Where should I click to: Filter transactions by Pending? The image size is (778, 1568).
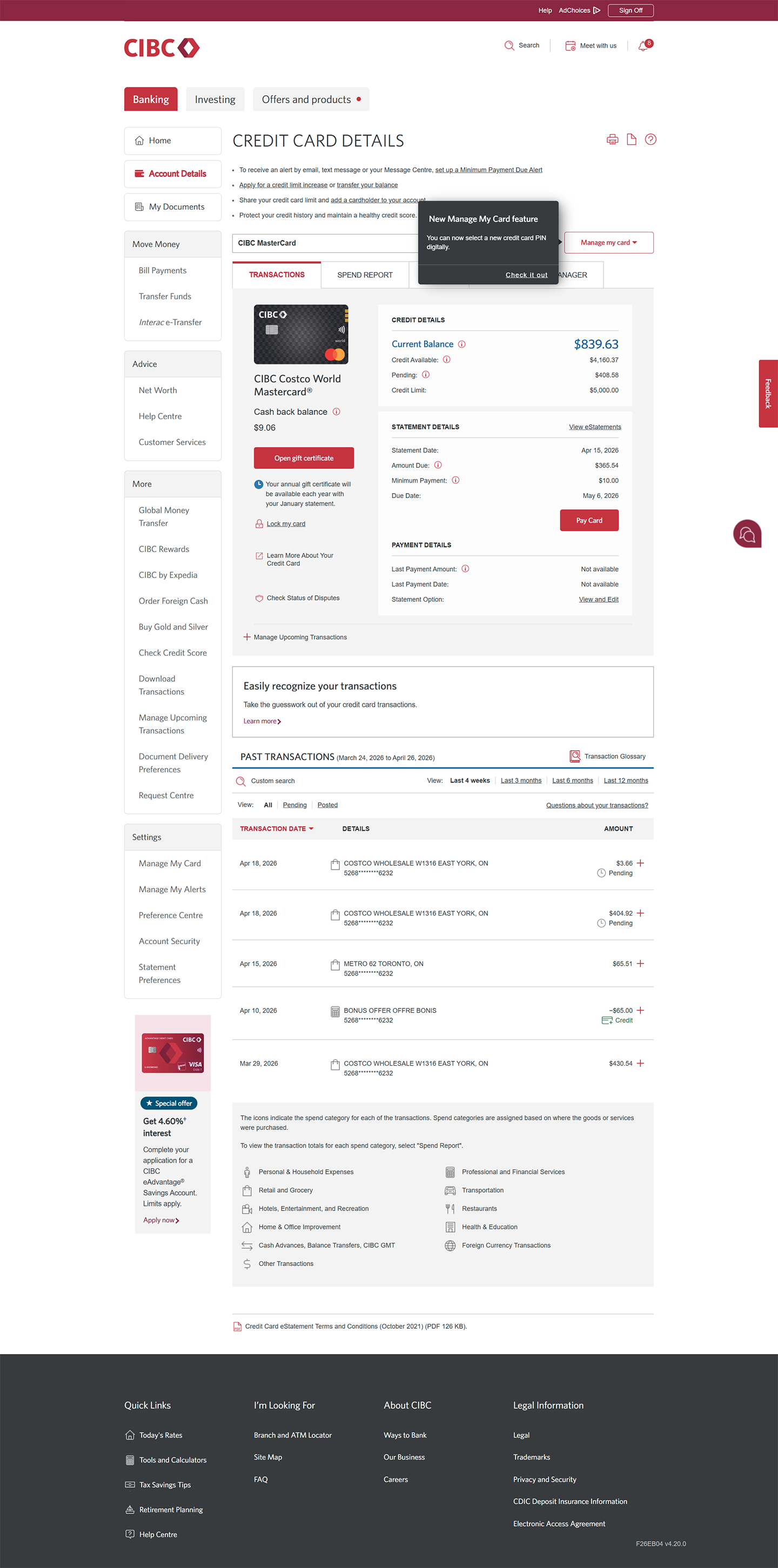(x=294, y=805)
